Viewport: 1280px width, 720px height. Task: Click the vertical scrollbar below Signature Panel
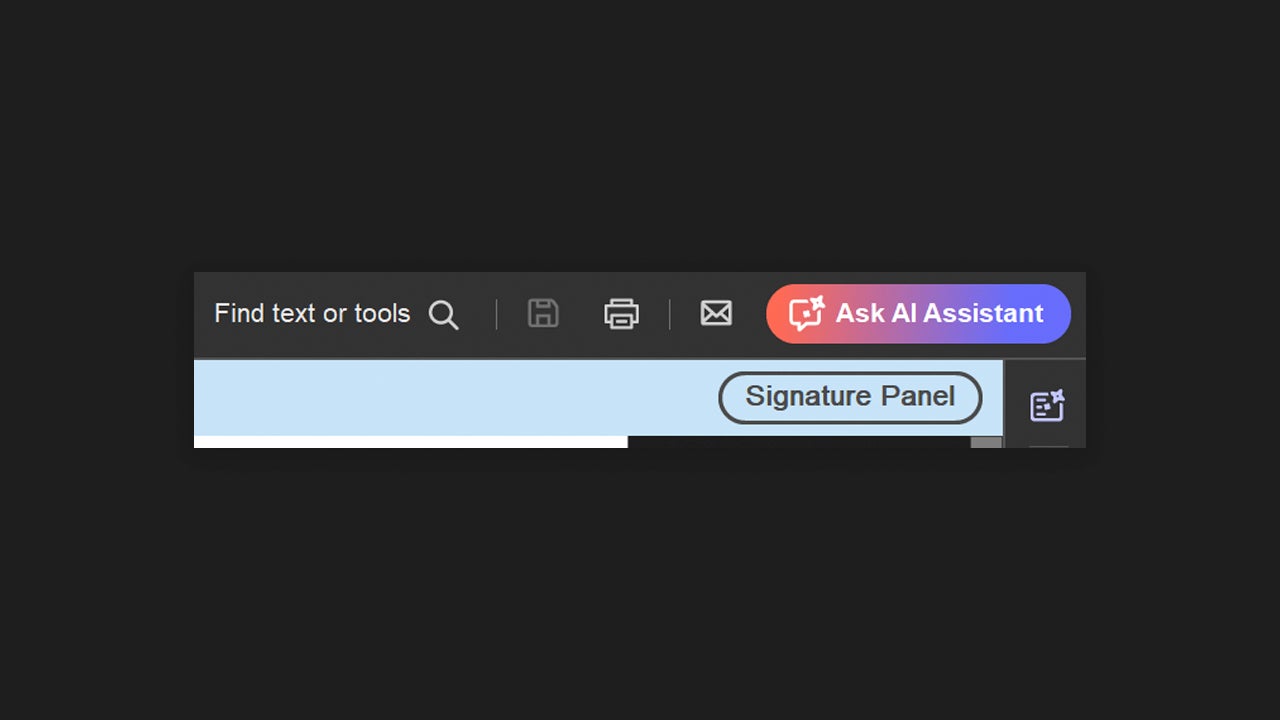pyautogui.click(x=986, y=442)
